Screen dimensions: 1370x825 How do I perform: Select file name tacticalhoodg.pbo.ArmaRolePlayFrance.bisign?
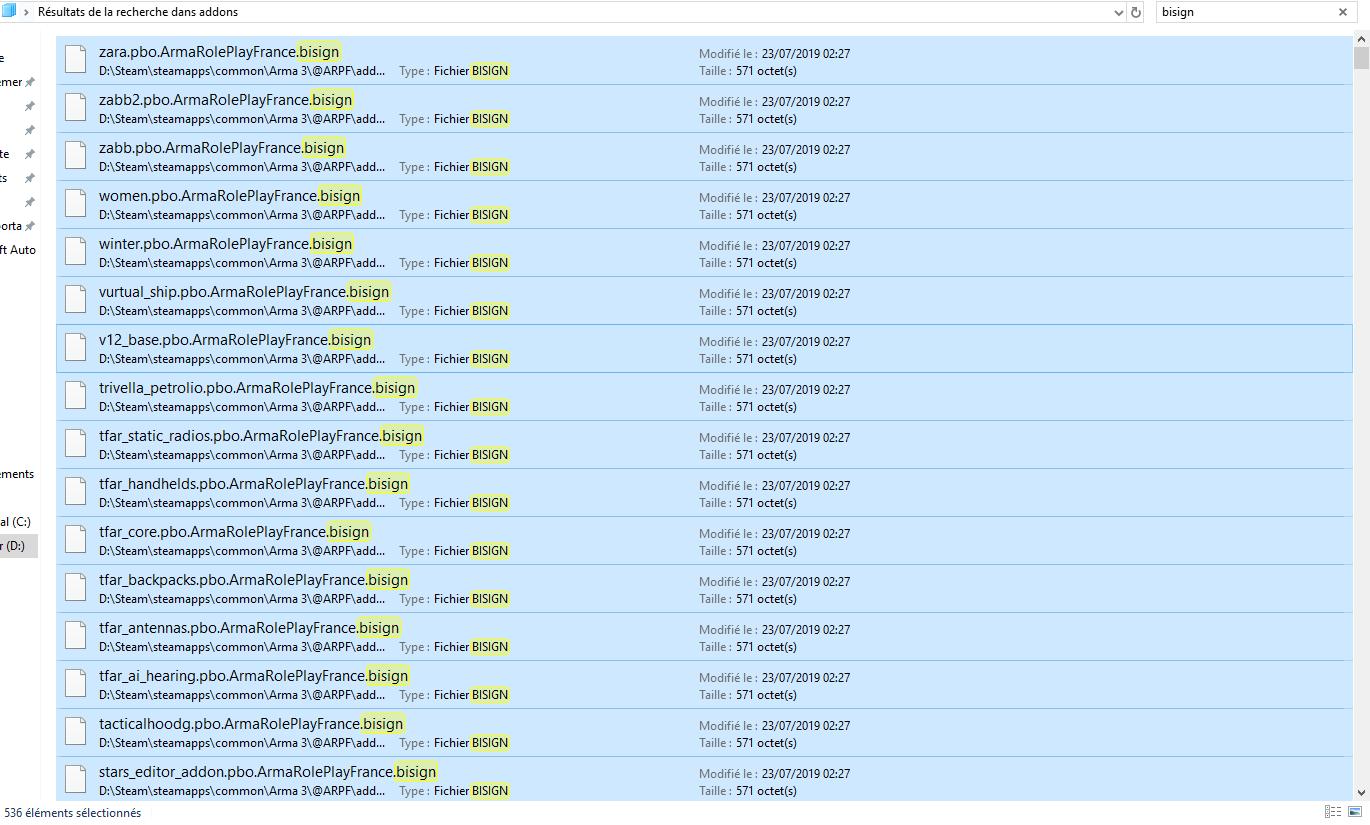[x=252, y=723]
